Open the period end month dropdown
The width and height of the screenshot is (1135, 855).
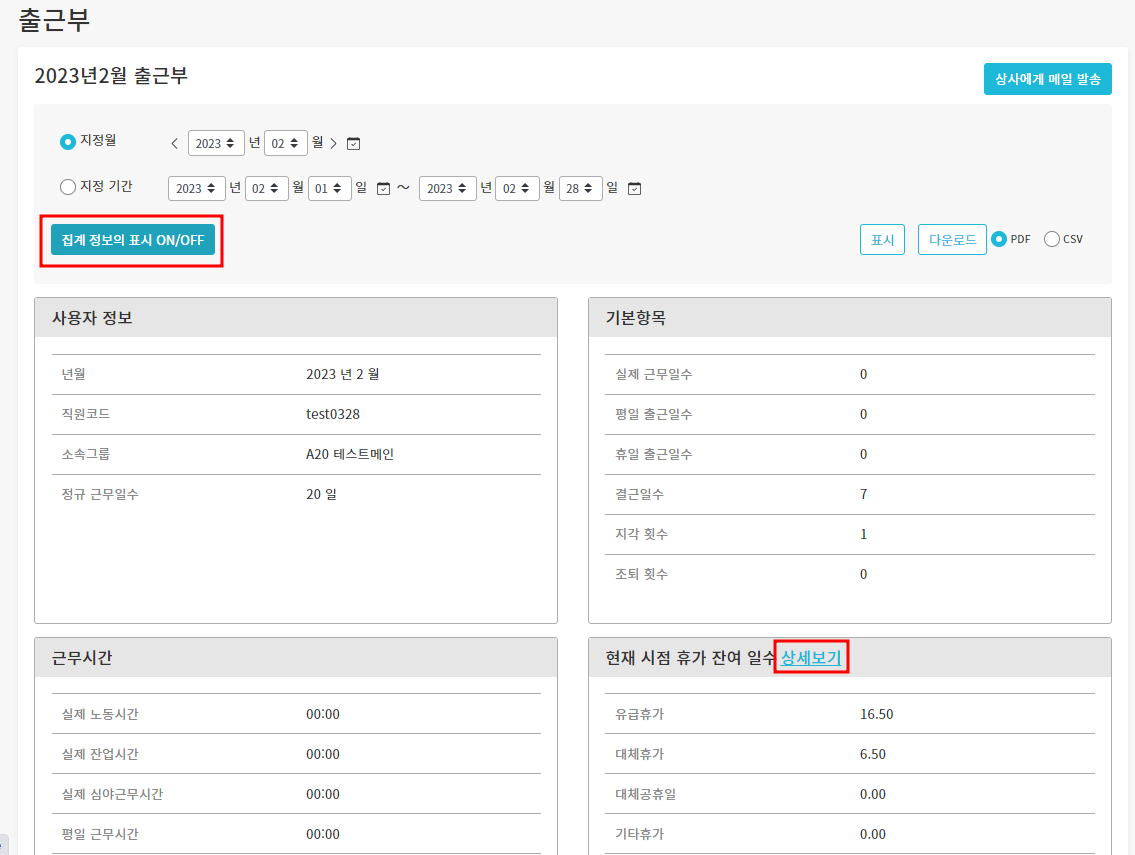pyautogui.click(x=517, y=188)
